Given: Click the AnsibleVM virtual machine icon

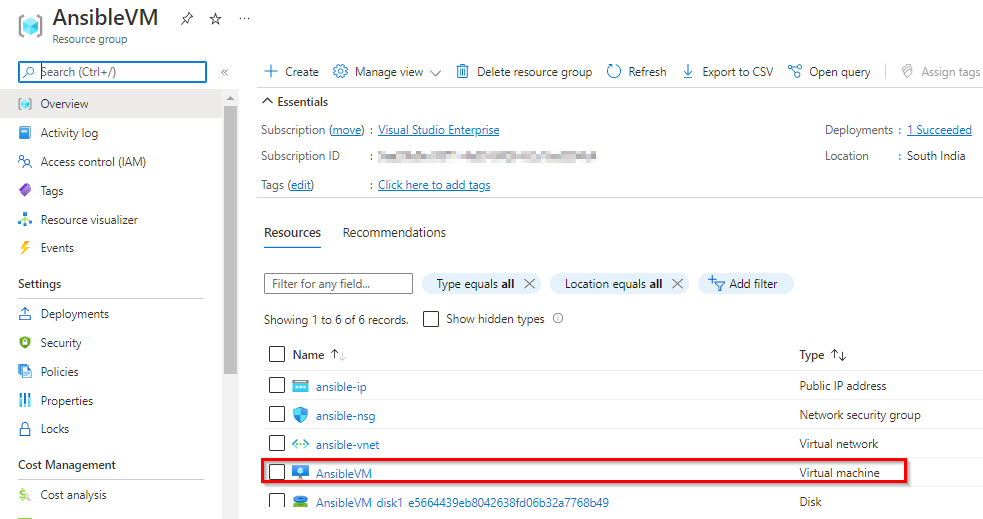Looking at the screenshot, I should point(300,473).
